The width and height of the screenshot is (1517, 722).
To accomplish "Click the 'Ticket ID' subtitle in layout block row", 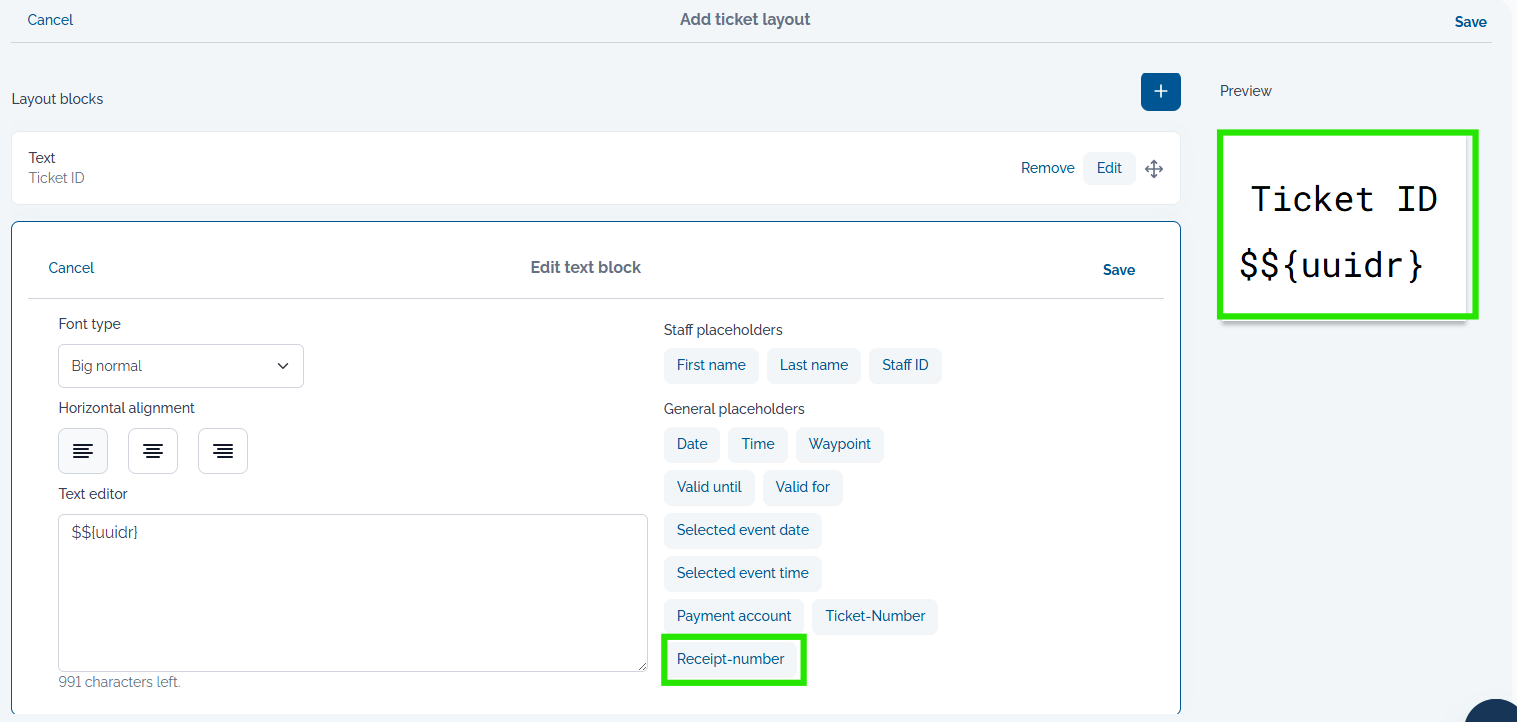I will pyautogui.click(x=57, y=178).
